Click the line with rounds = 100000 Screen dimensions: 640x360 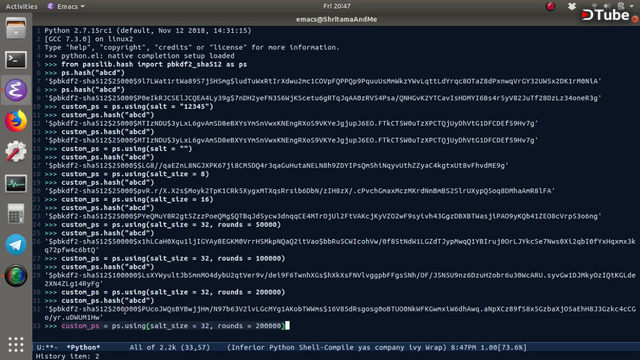click(165, 258)
